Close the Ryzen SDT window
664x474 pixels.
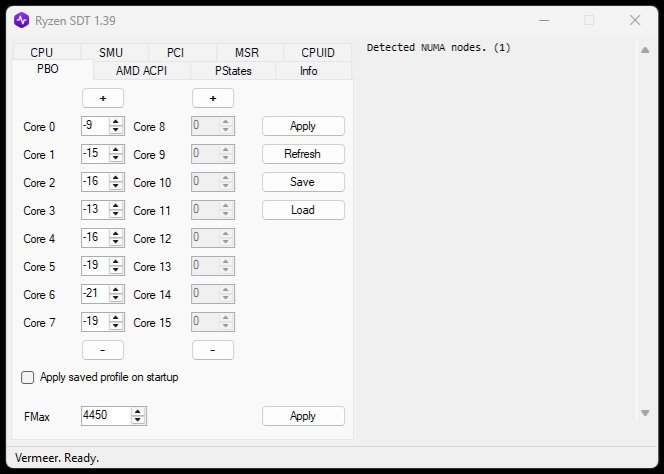coord(635,20)
